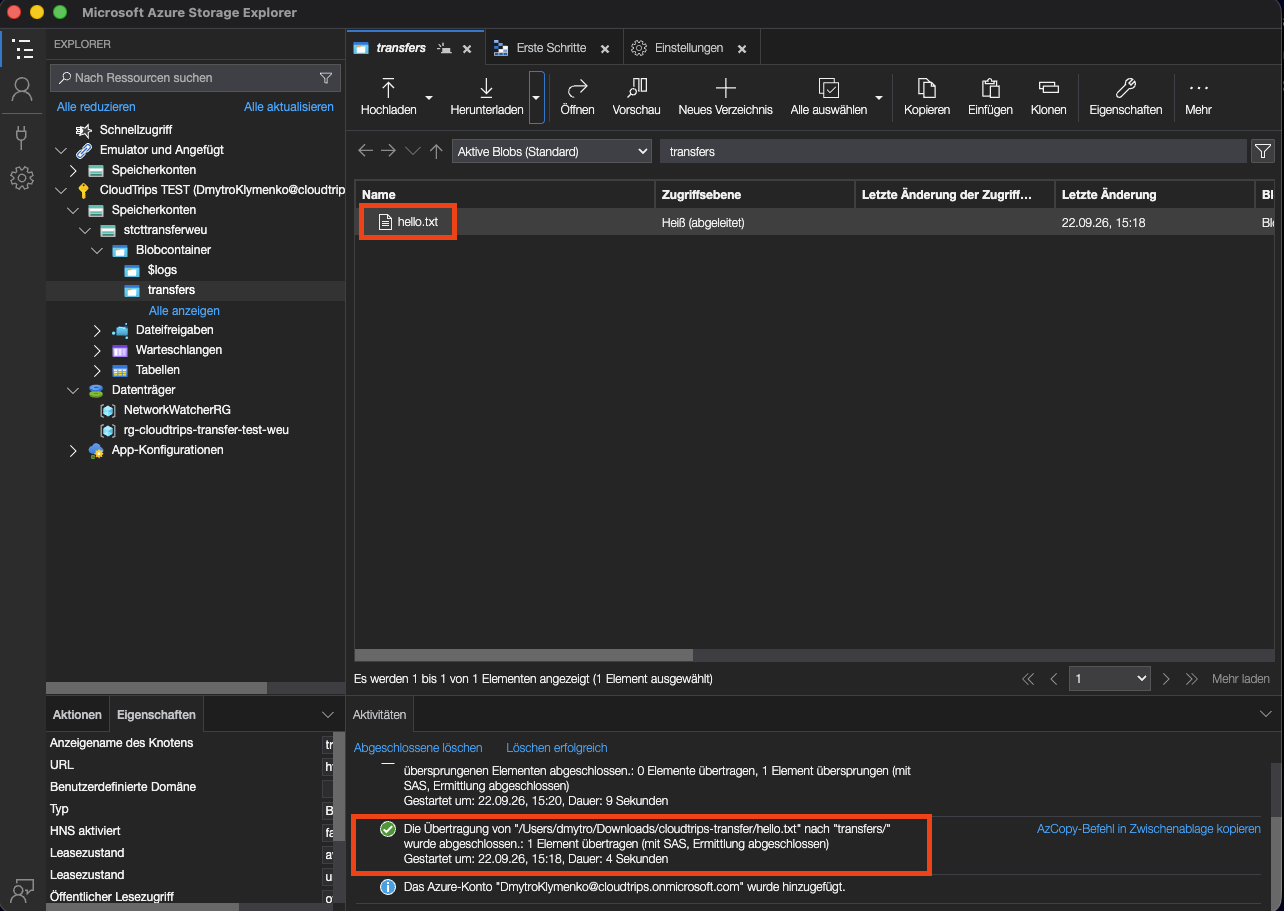Select NetworkWatcherRG resource group

click(x=177, y=410)
